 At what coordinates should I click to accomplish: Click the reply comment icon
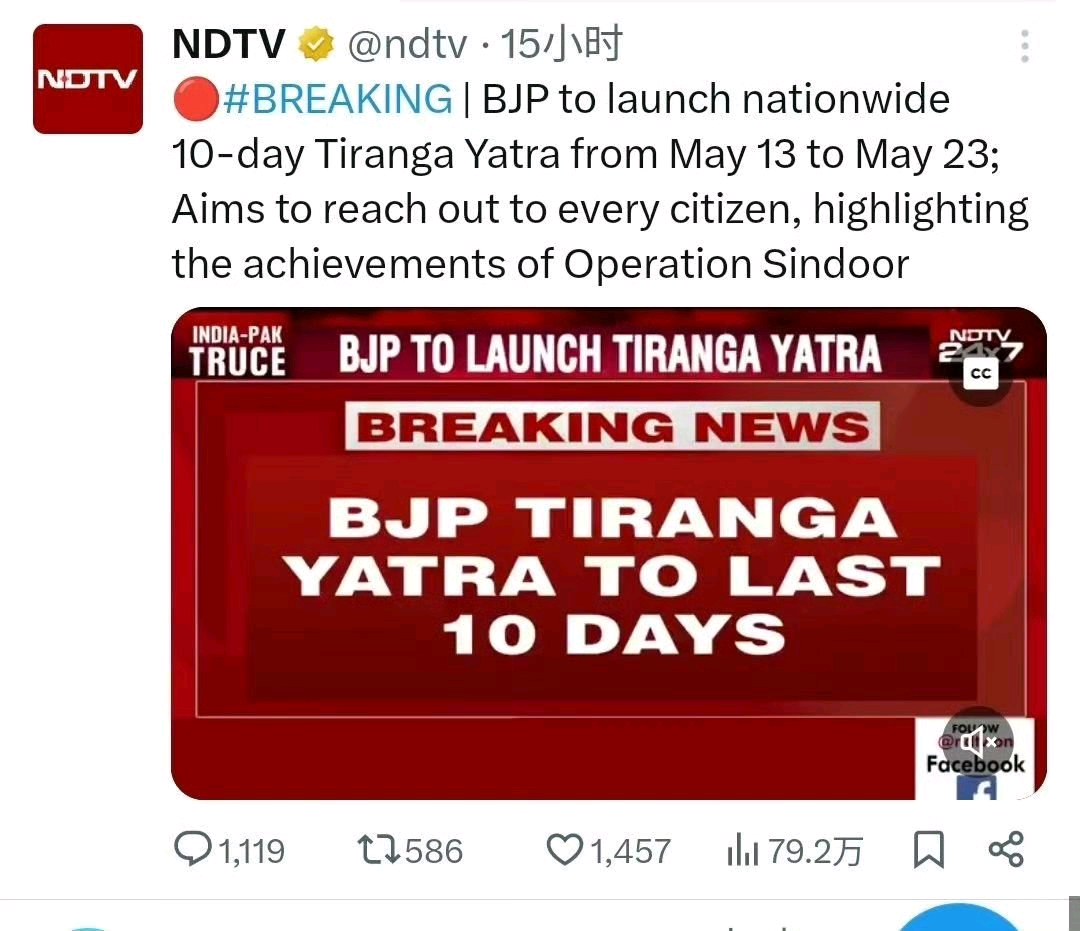pos(191,848)
